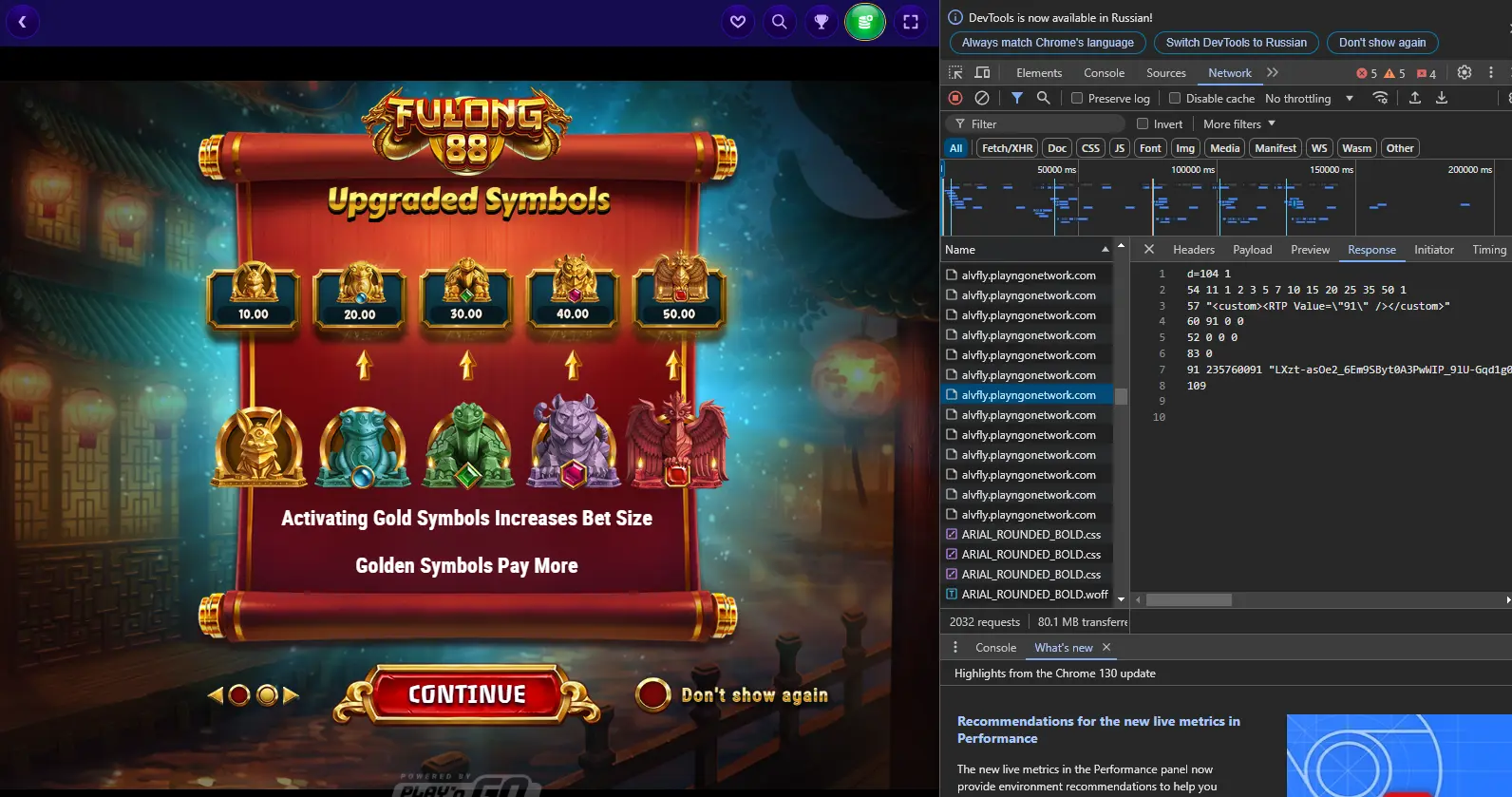Dismiss banner with Don't show again button

click(1383, 43)
